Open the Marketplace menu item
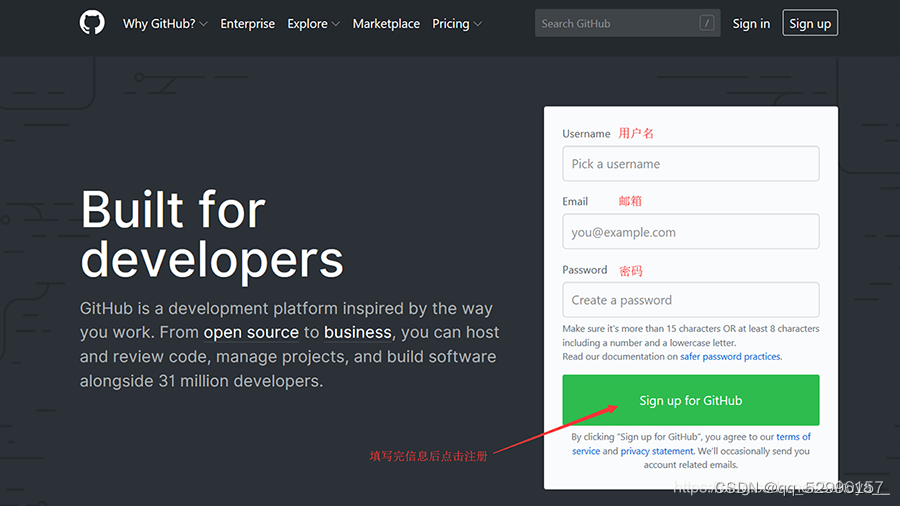 pos(386,24)
